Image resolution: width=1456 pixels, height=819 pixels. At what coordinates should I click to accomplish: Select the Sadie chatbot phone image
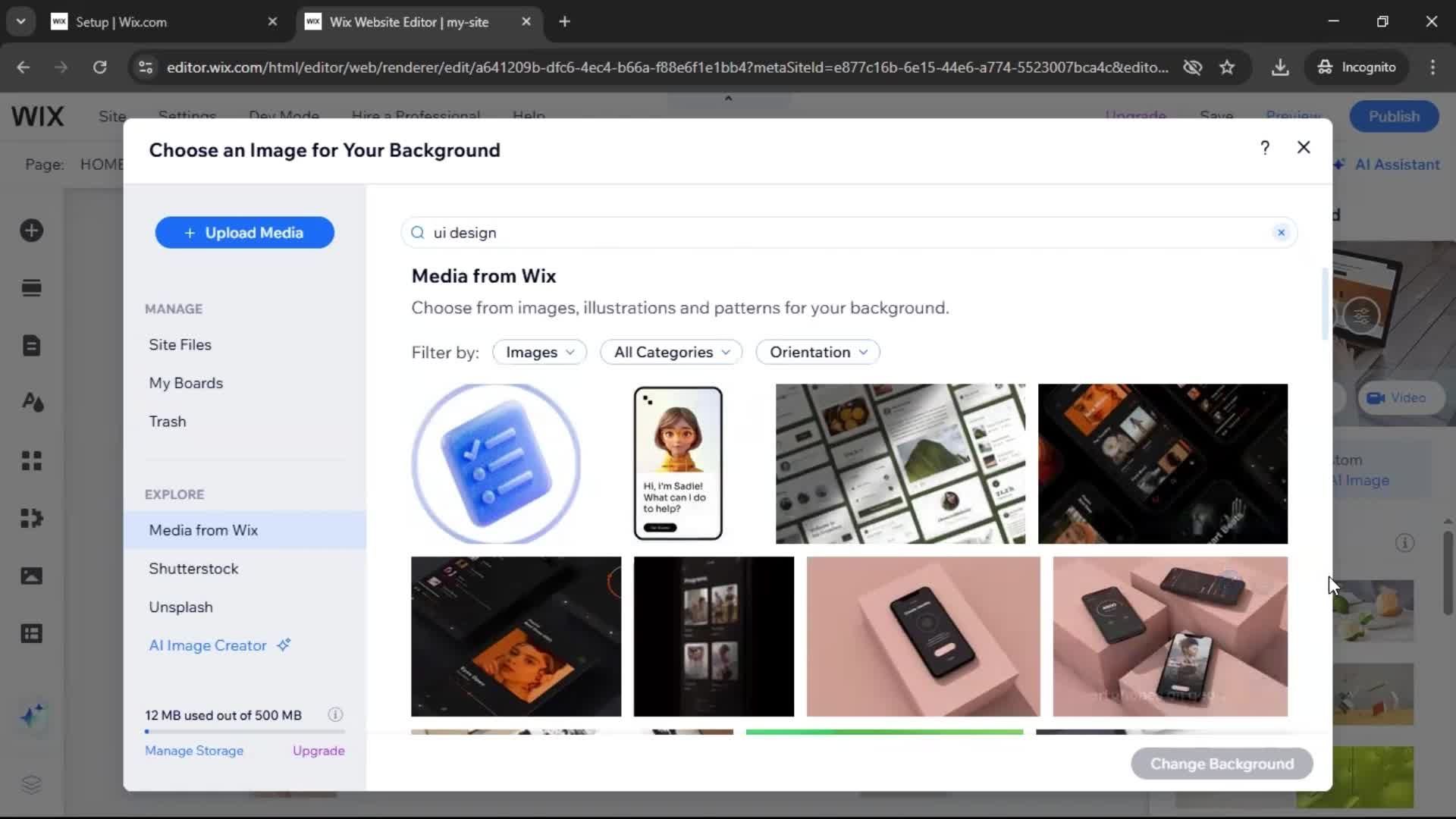point(678,463)
